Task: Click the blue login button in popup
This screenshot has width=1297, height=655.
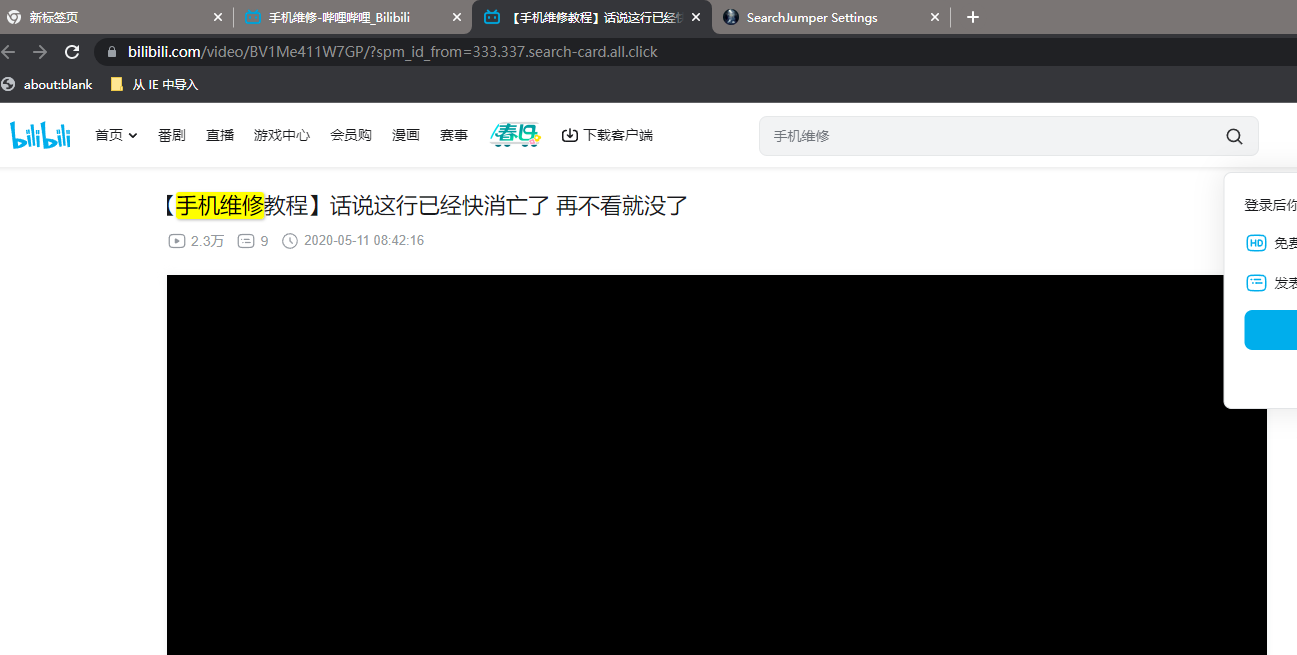Action: click(1270, 330)
